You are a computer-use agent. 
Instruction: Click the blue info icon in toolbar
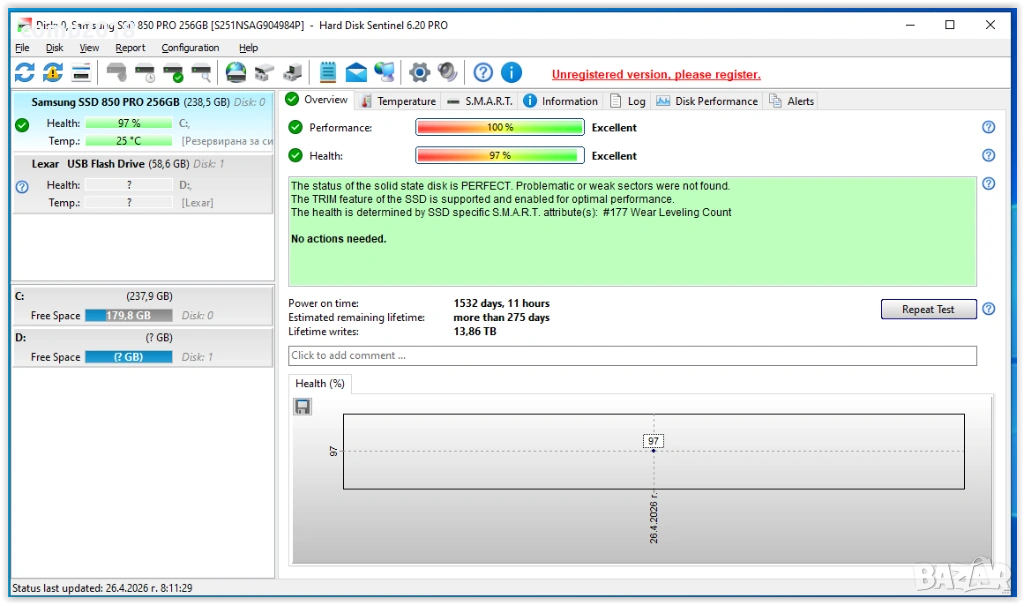pyautogui.click(x=511, y=72)
